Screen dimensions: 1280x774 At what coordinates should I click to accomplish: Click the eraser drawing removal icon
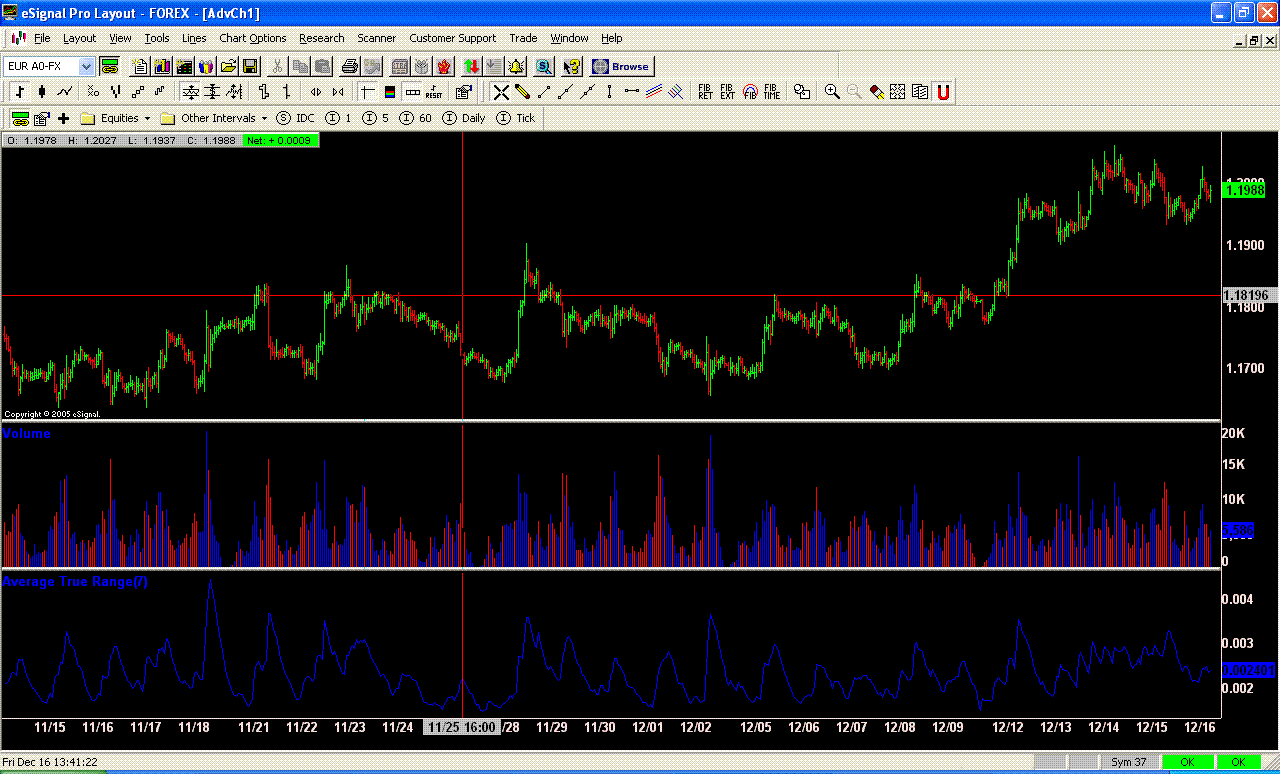pyautogui.click(x=876, y=91)
